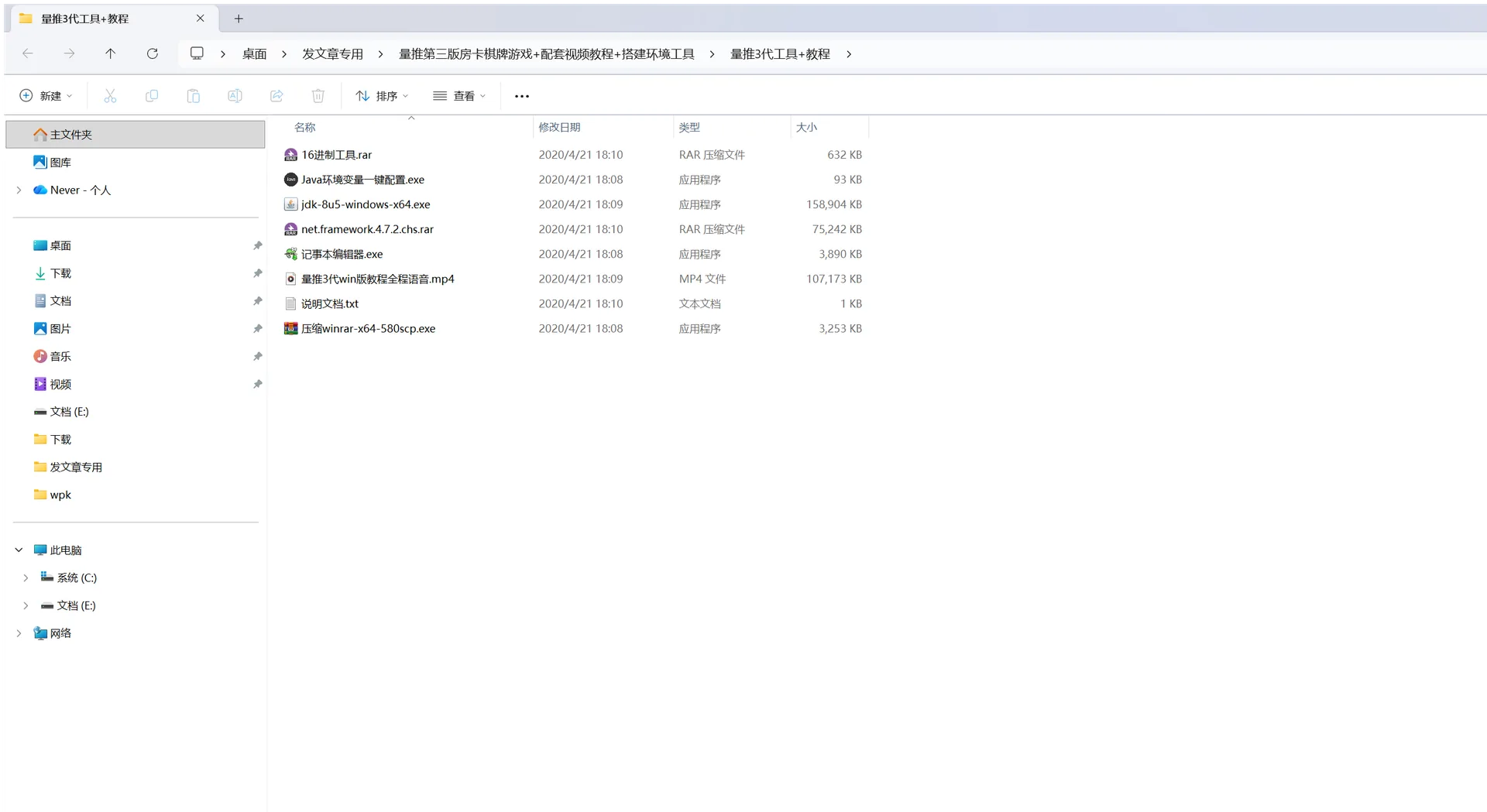1487x812 pixels.
Task: Refresh the current folder view
Action: click(x=153, y=53)
